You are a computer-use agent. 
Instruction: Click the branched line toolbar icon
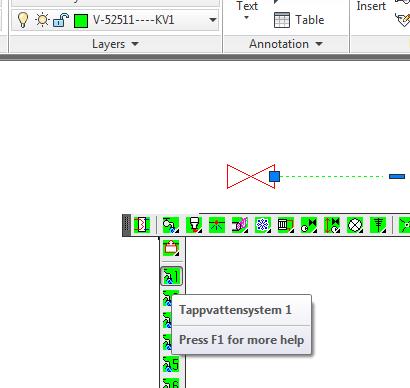(x=378, y=225)
